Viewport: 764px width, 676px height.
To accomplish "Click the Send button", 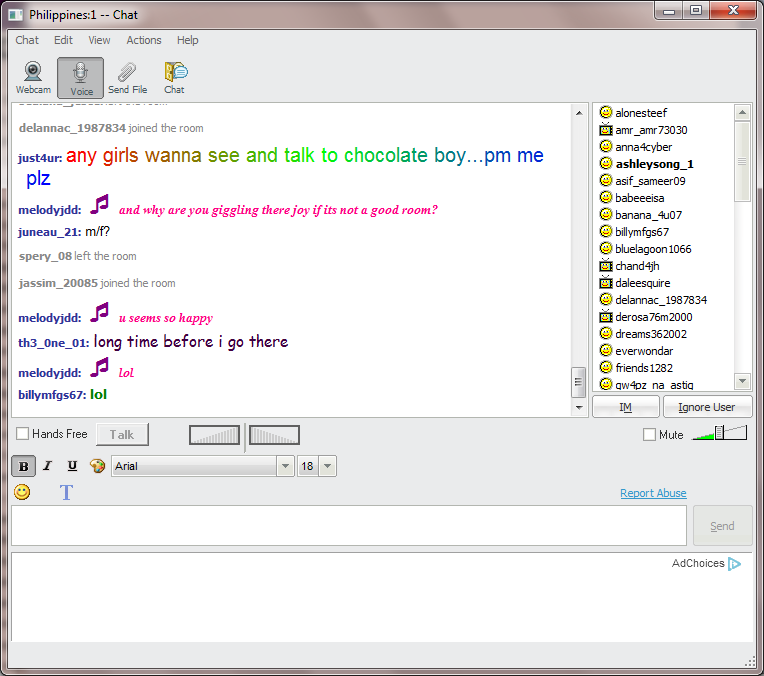I will coord(722,526).
